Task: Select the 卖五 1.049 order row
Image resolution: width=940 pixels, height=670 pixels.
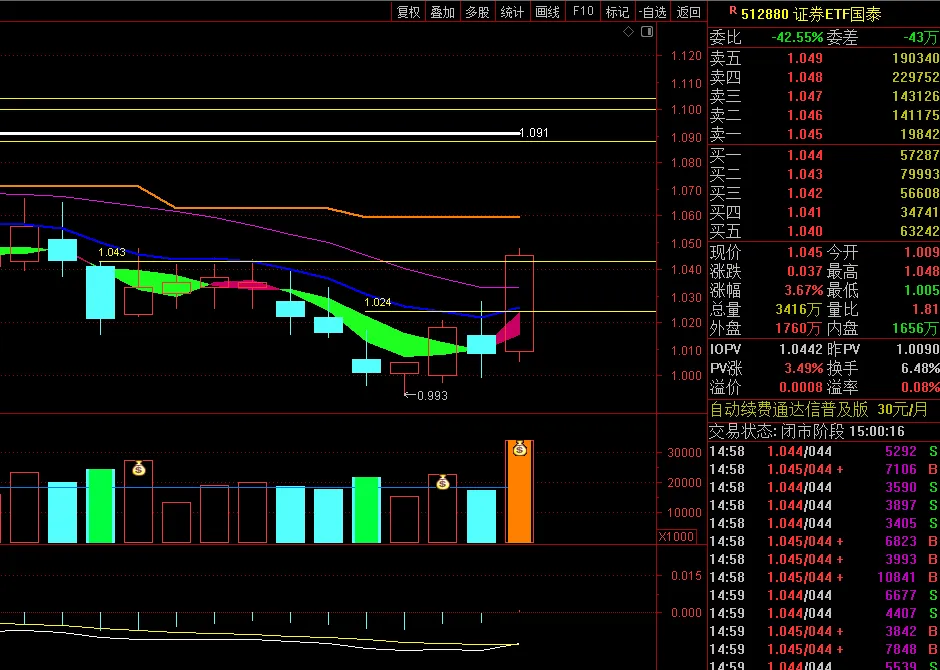Action: click(x=824, y=58)
